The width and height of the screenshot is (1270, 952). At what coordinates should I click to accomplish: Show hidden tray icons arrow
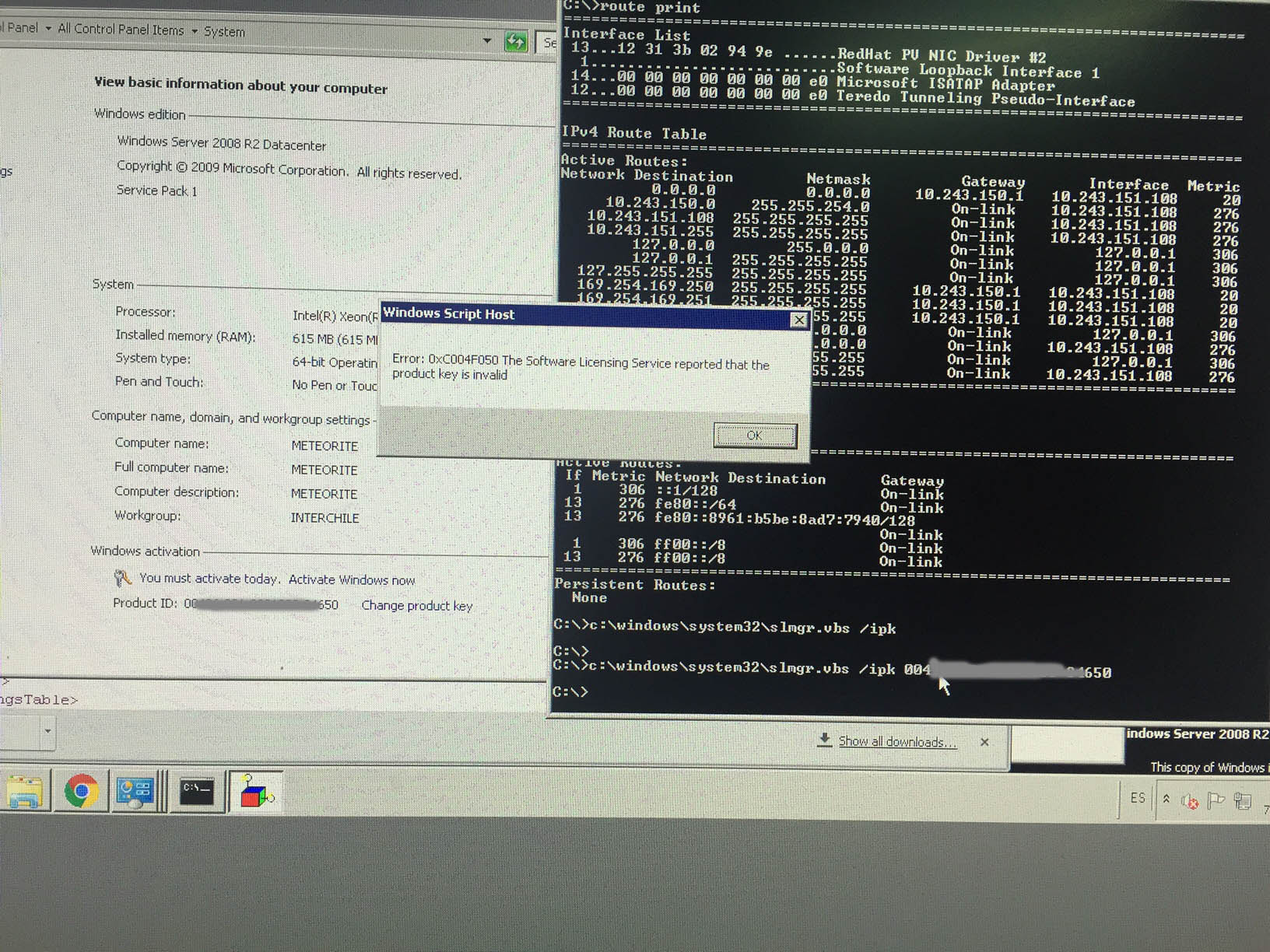click(x=1166, y=799)
